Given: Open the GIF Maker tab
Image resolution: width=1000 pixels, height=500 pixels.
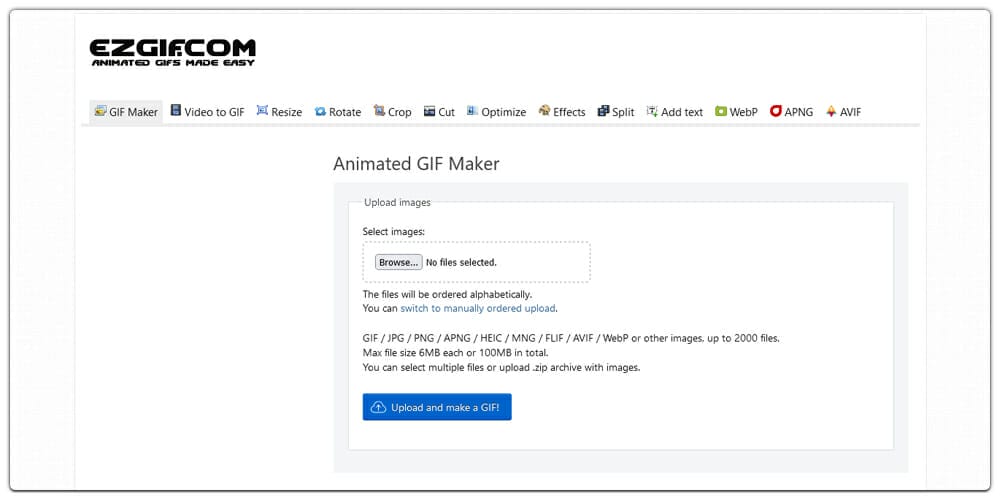Looking at the screenshot, I should point(126,112).
